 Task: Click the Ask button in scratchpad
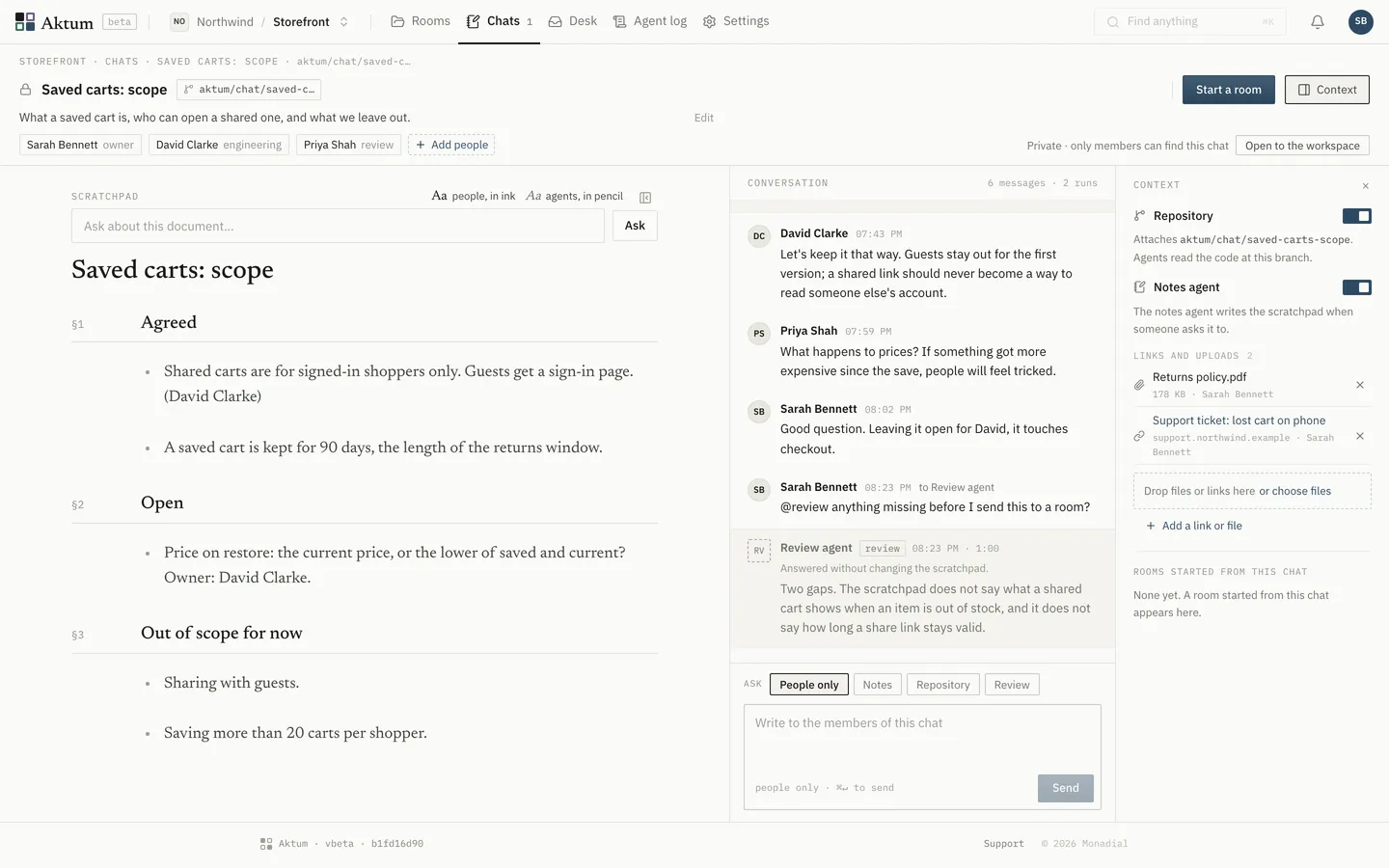point(635,226)
